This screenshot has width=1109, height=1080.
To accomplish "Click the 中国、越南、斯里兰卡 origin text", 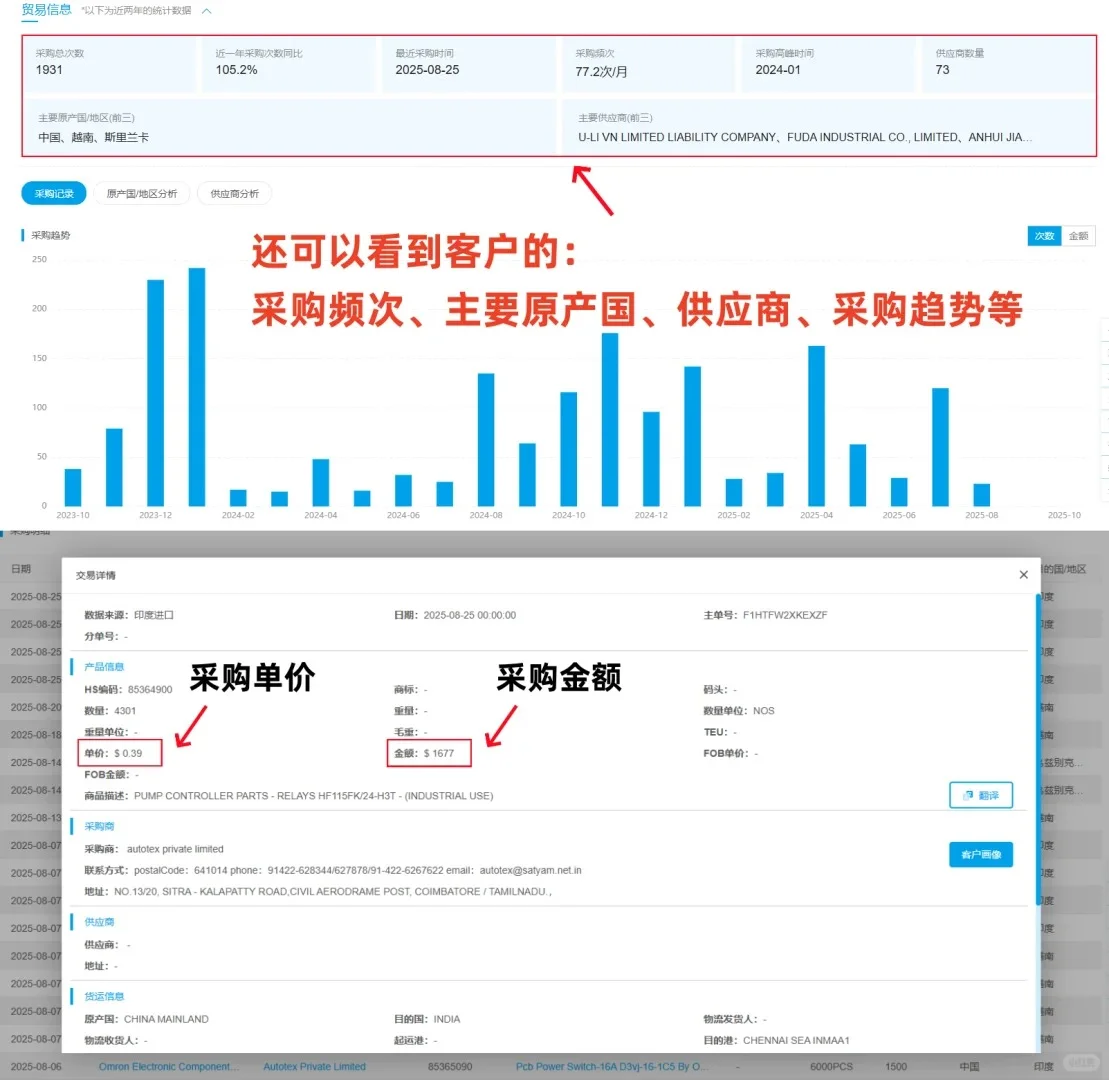I will (x=93, y=137).
